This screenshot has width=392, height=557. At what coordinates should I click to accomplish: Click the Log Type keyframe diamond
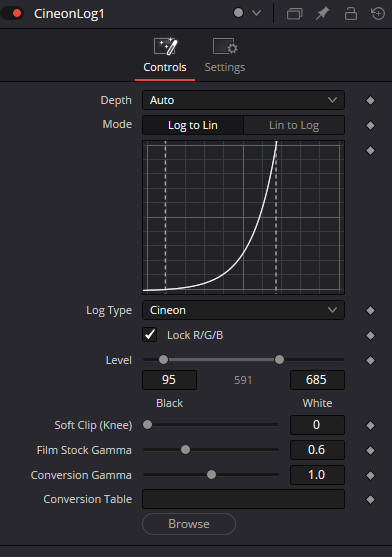[x=370, y=310]
